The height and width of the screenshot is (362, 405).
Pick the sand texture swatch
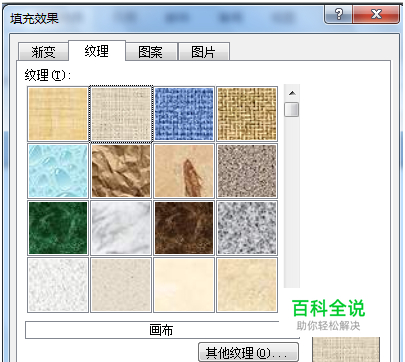click(x=247, y=171)
